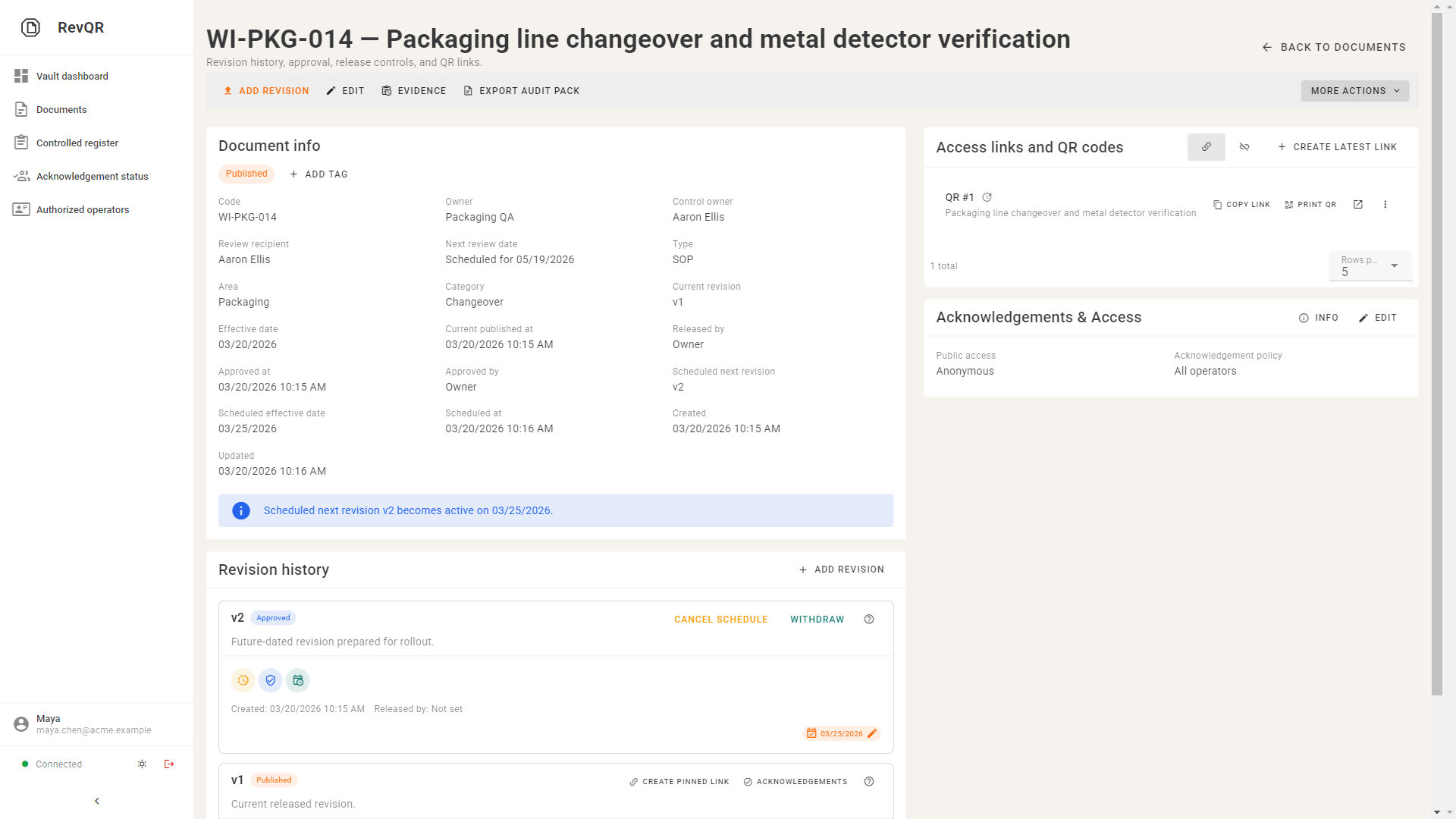The width and height of the screenshot is (1456, 819).
Task: Click refresh icon next to QR #1
Action: [x=987, y=197]
